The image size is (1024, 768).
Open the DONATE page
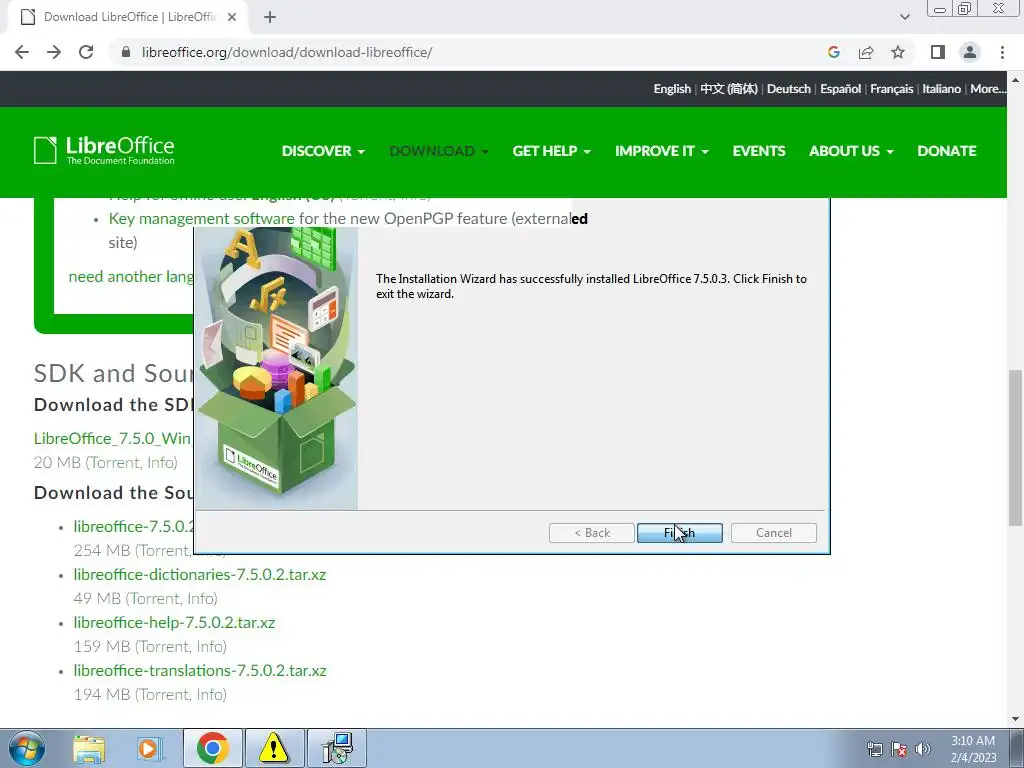[x=946, y=151]
